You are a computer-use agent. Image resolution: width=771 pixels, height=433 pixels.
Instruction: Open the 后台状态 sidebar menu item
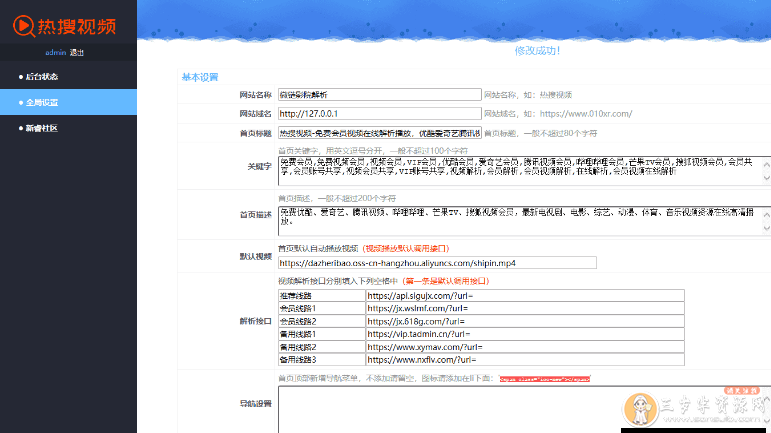click(x=42, y=76)
